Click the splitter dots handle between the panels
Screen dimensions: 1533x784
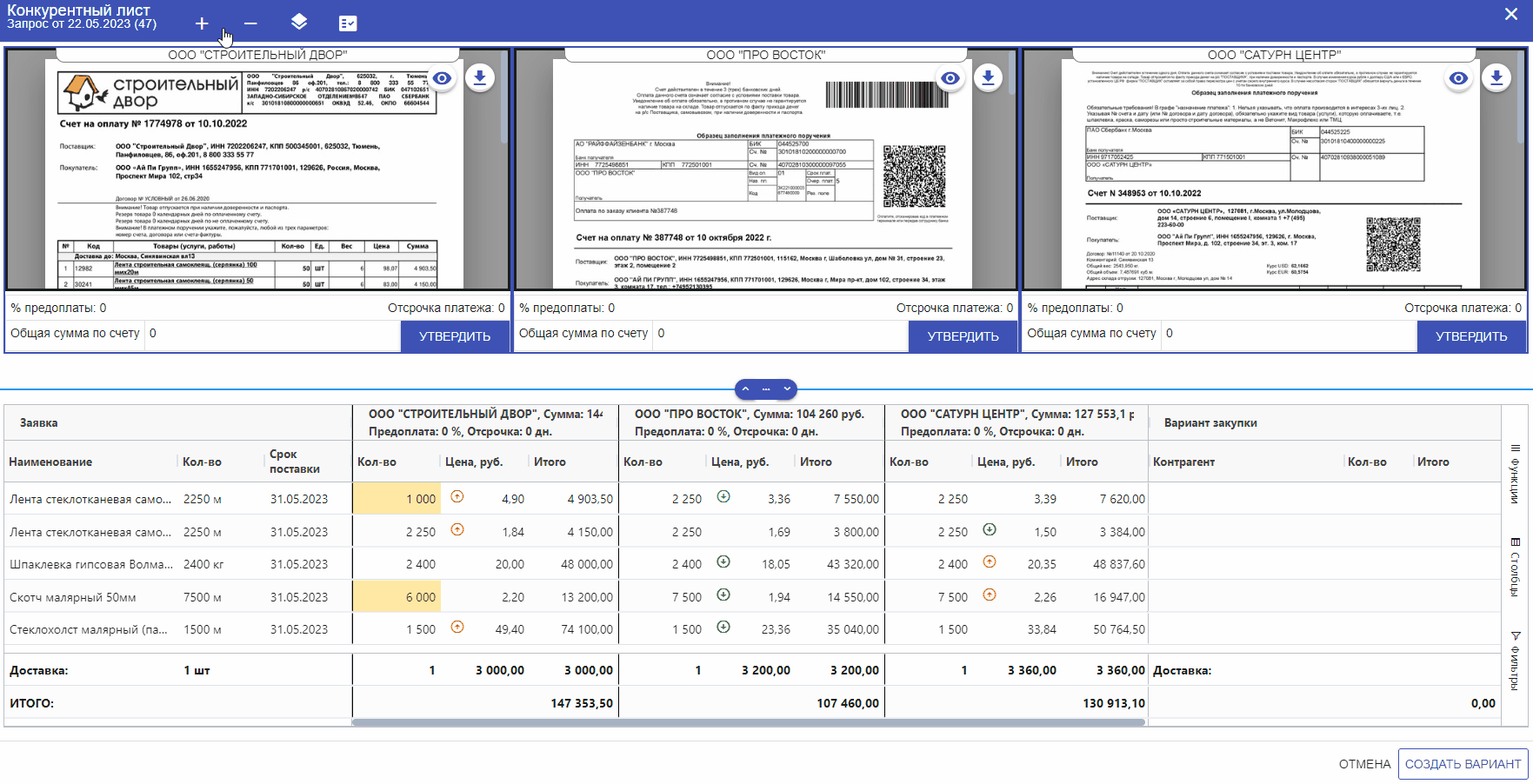(766, 389)
